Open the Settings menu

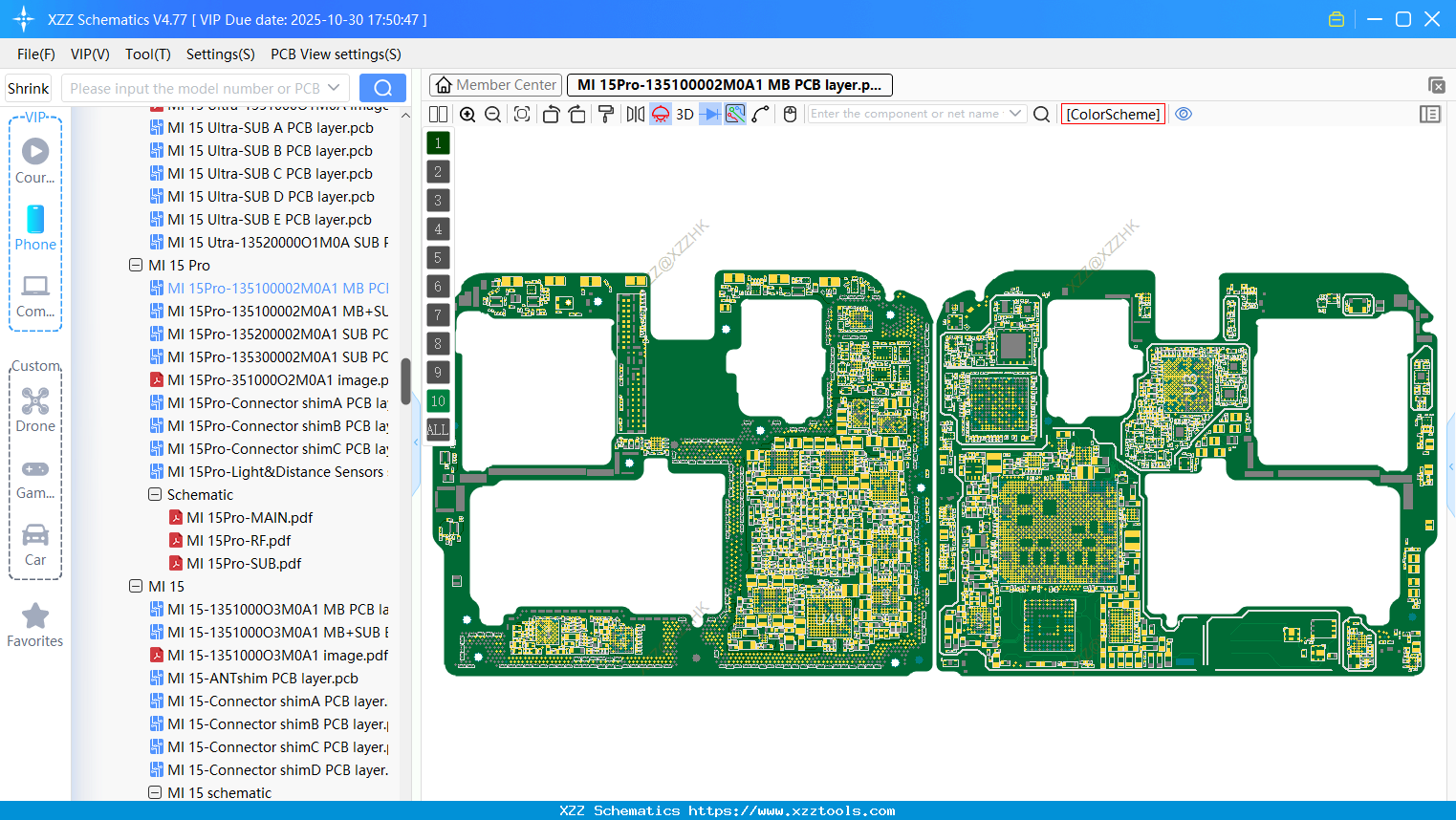tap(220, 54)
